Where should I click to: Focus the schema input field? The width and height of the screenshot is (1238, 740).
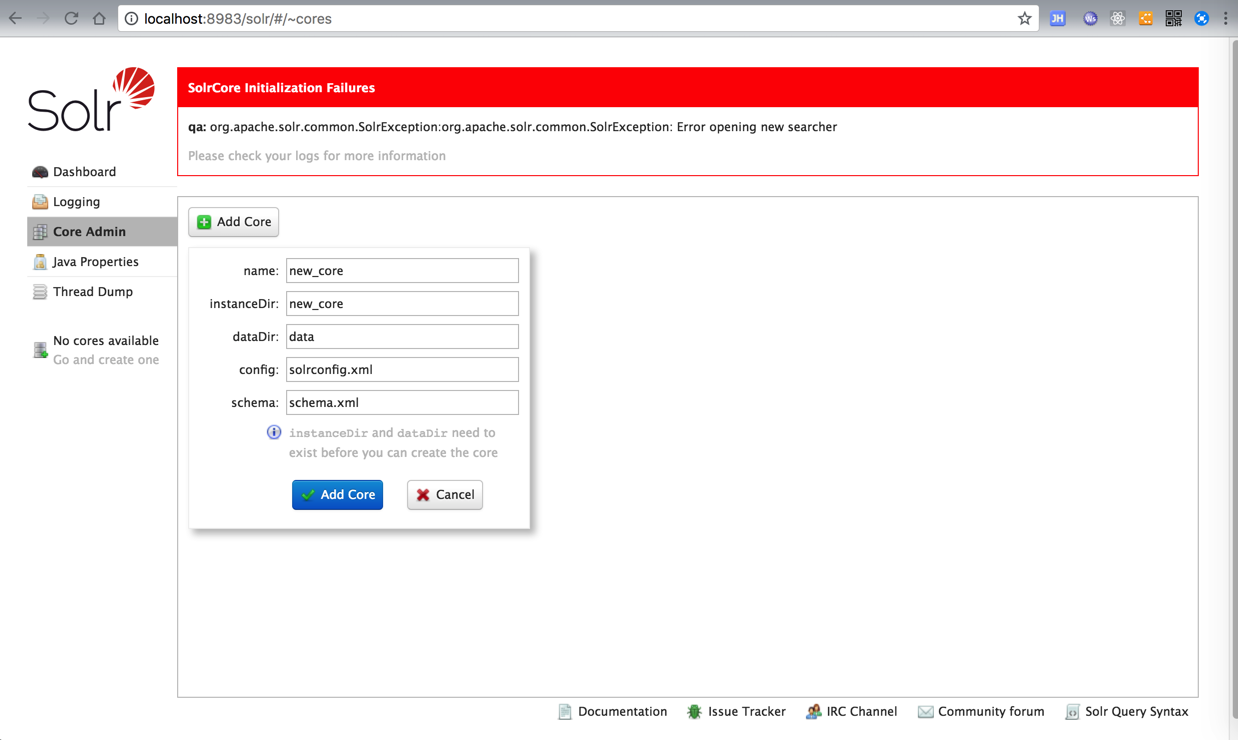402,403
